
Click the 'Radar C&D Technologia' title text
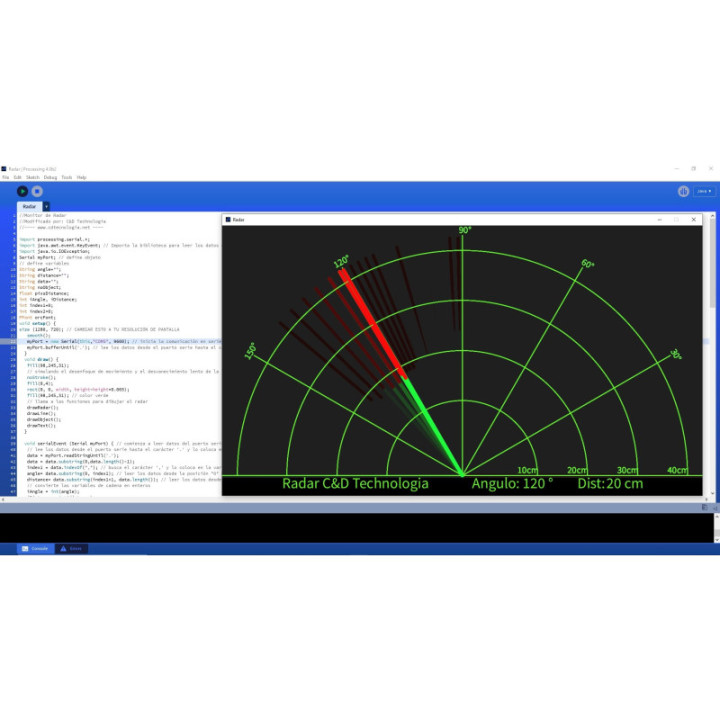[x=355, y=484]
